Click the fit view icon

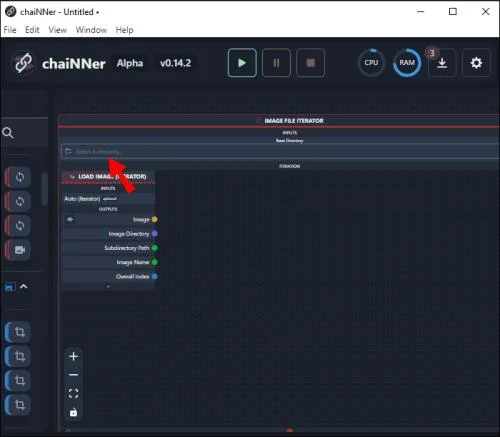(x=73, y=393)
